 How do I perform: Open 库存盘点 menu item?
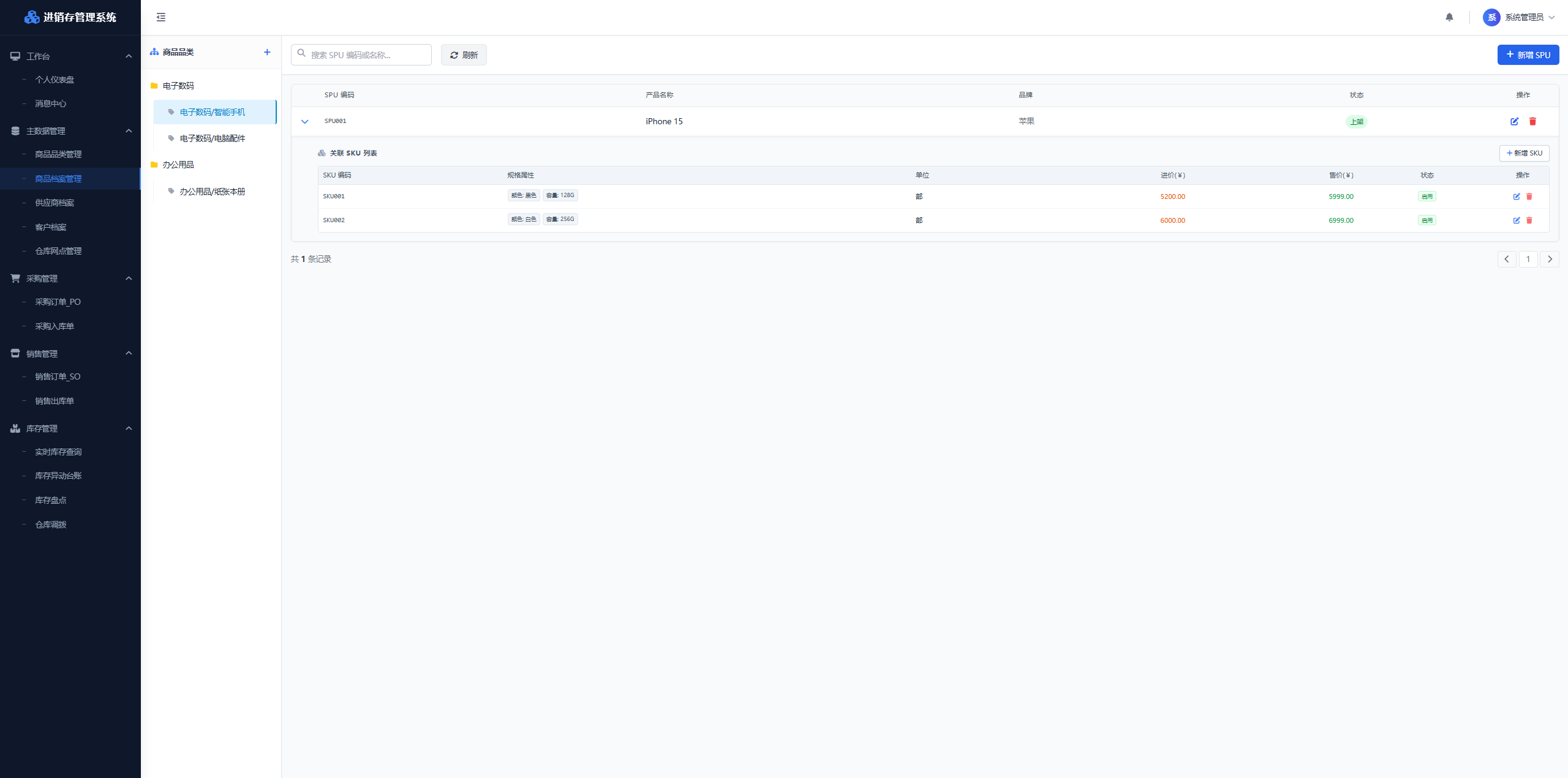(x=70, y=500)
